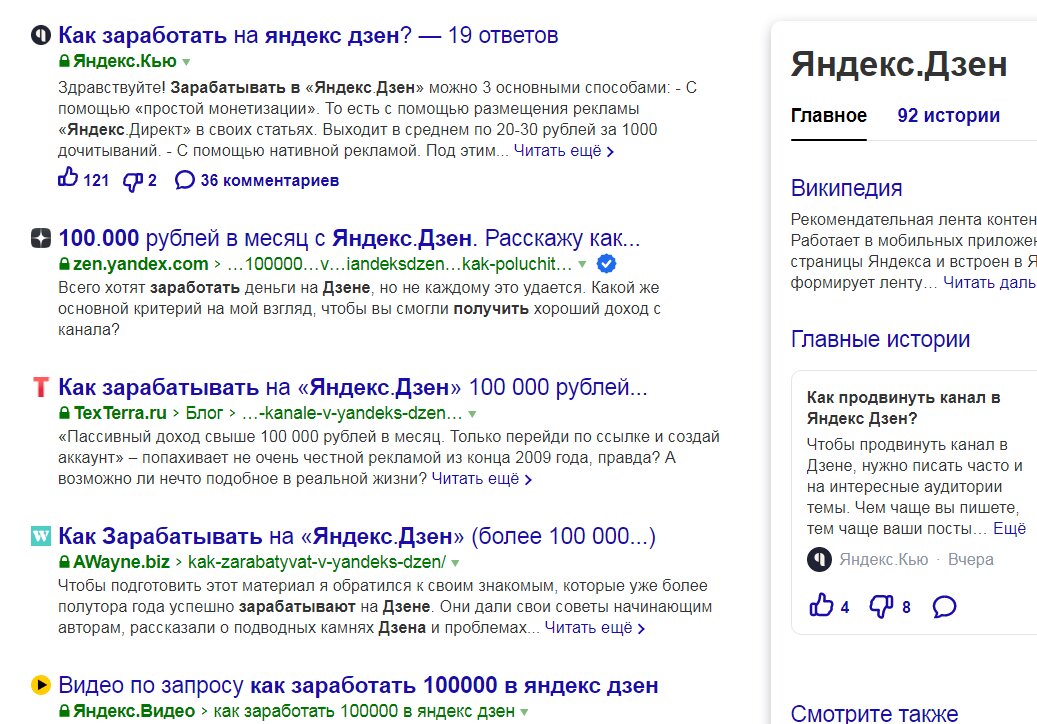Click the Блог breadcrumb in the TexTerra URL
This screenshot has width=1037, height=724.
(204, 413)
